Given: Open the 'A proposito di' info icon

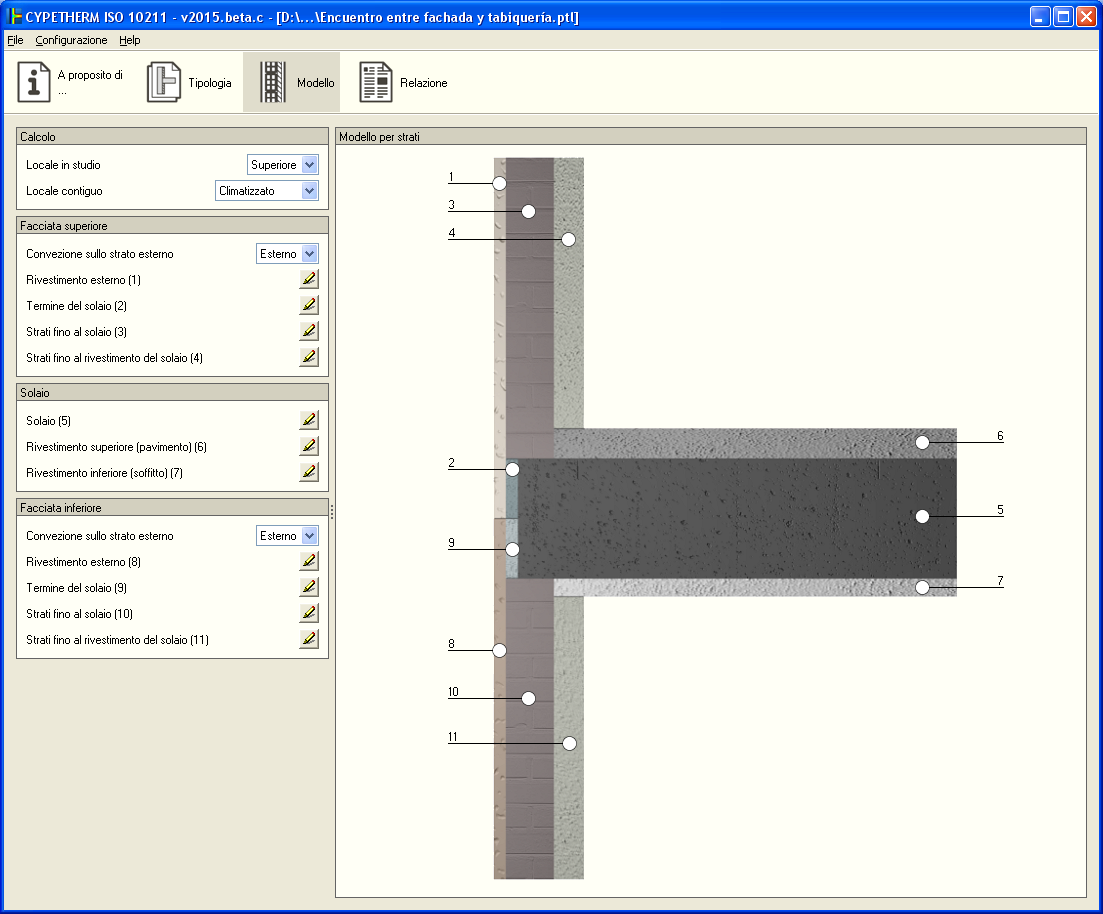Looking at the screenshot, I should pos(34,82).
